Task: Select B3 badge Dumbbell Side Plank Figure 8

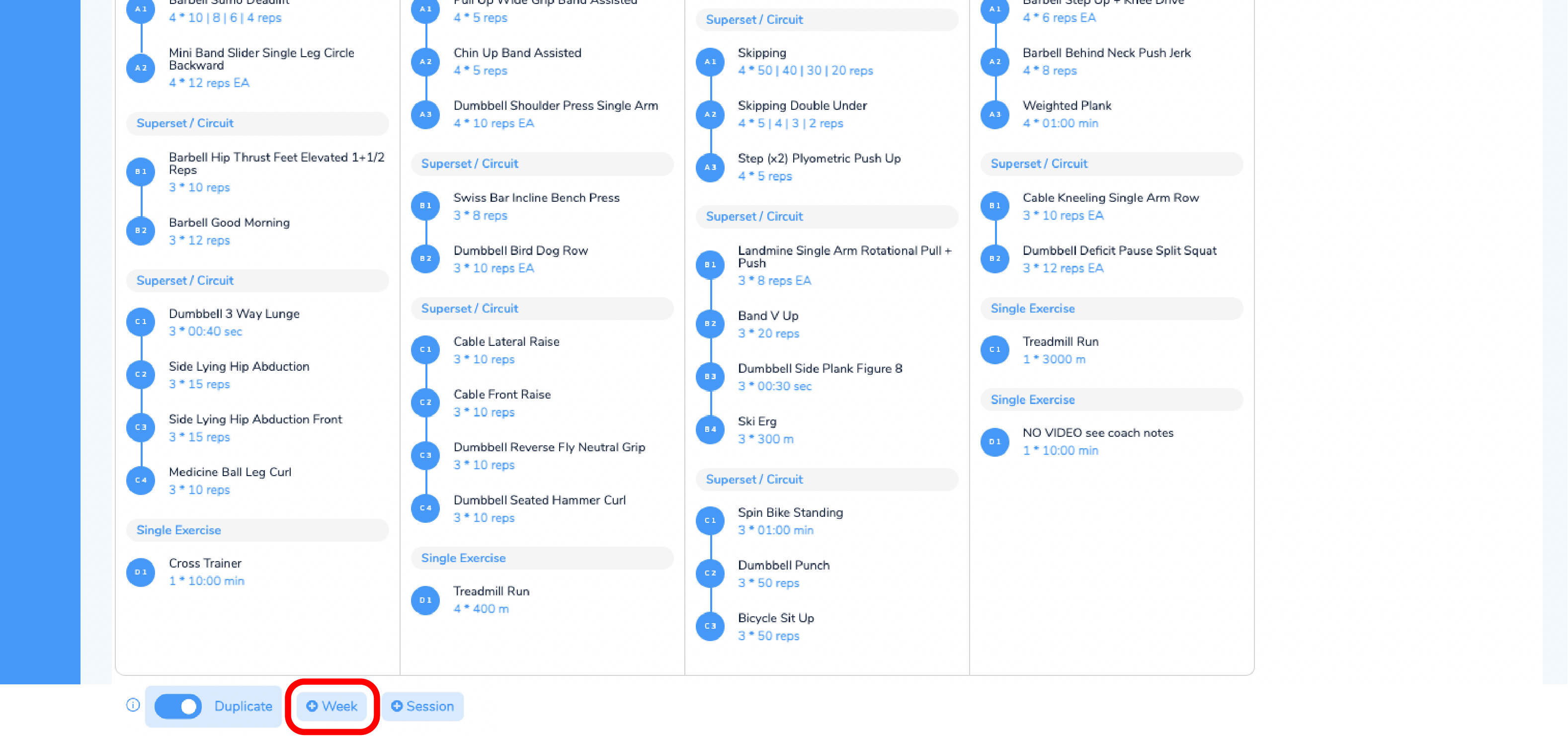Action: [x=710, y=376]
